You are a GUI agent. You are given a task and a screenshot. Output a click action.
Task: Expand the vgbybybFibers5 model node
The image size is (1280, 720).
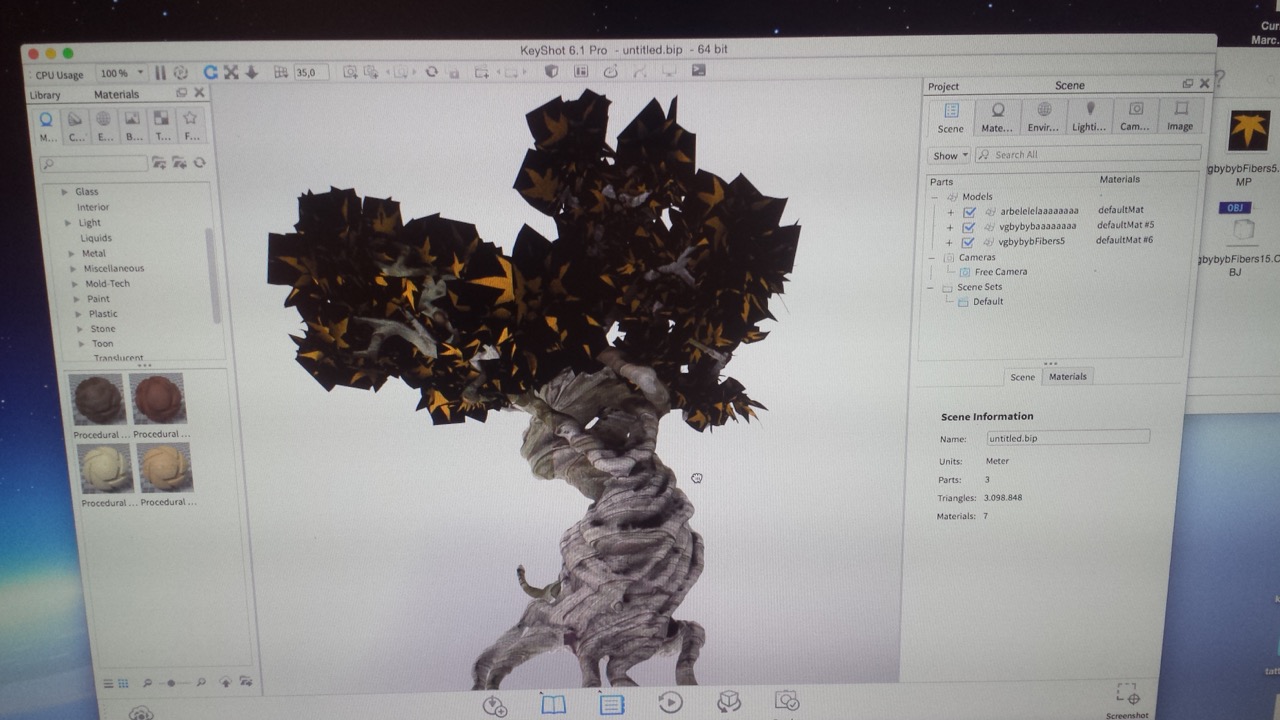(950, 242)
